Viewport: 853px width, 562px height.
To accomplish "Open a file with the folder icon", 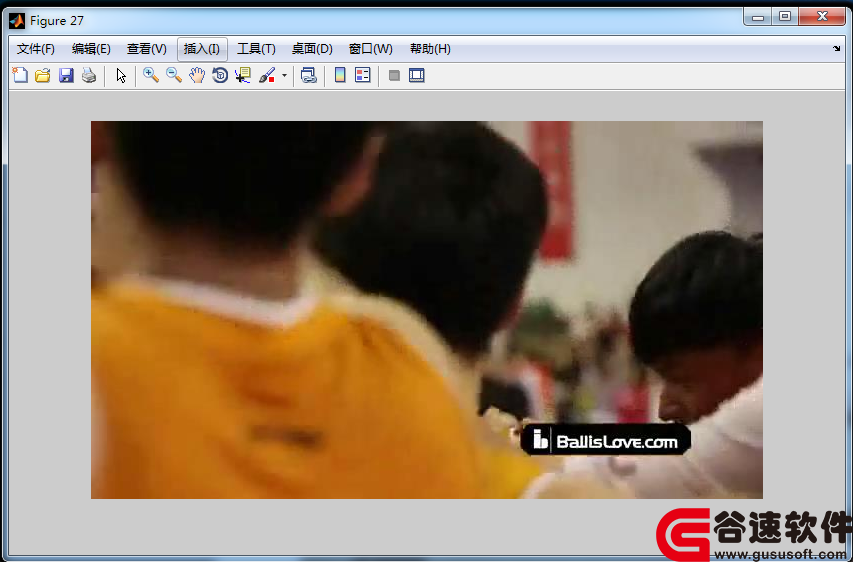I will click(x=43, y=75).
